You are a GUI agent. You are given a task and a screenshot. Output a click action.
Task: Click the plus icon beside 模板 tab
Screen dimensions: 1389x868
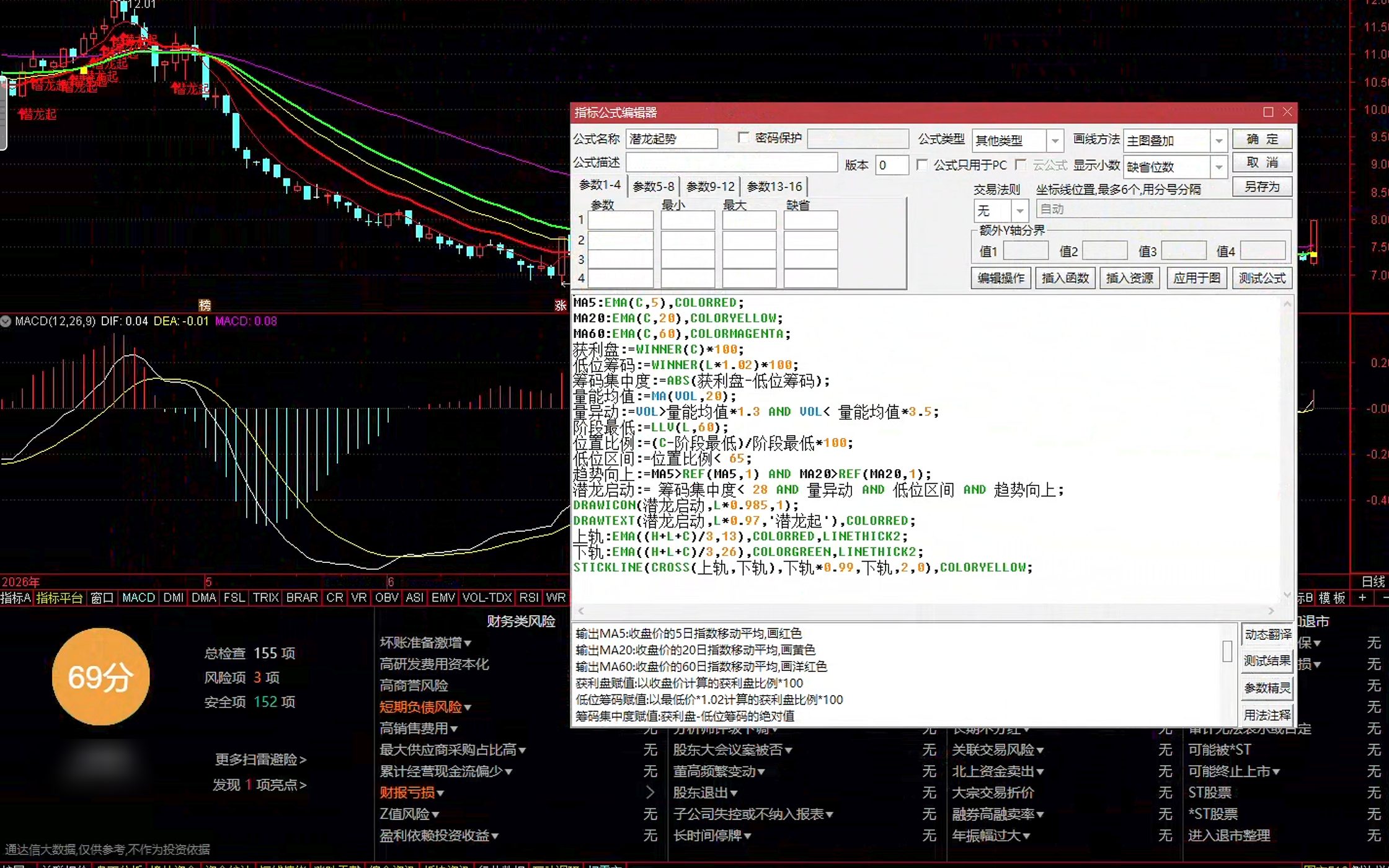[x=1362, y=598]
